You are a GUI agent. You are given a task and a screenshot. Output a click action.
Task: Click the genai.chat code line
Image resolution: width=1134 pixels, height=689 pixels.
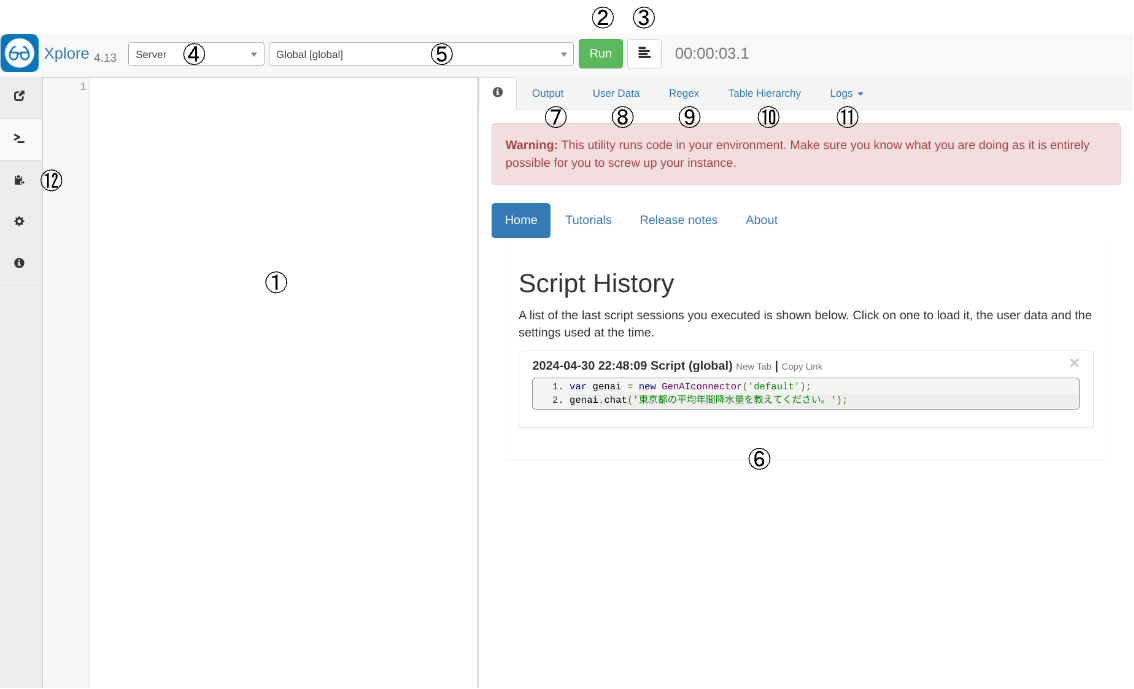pos(707,400)
